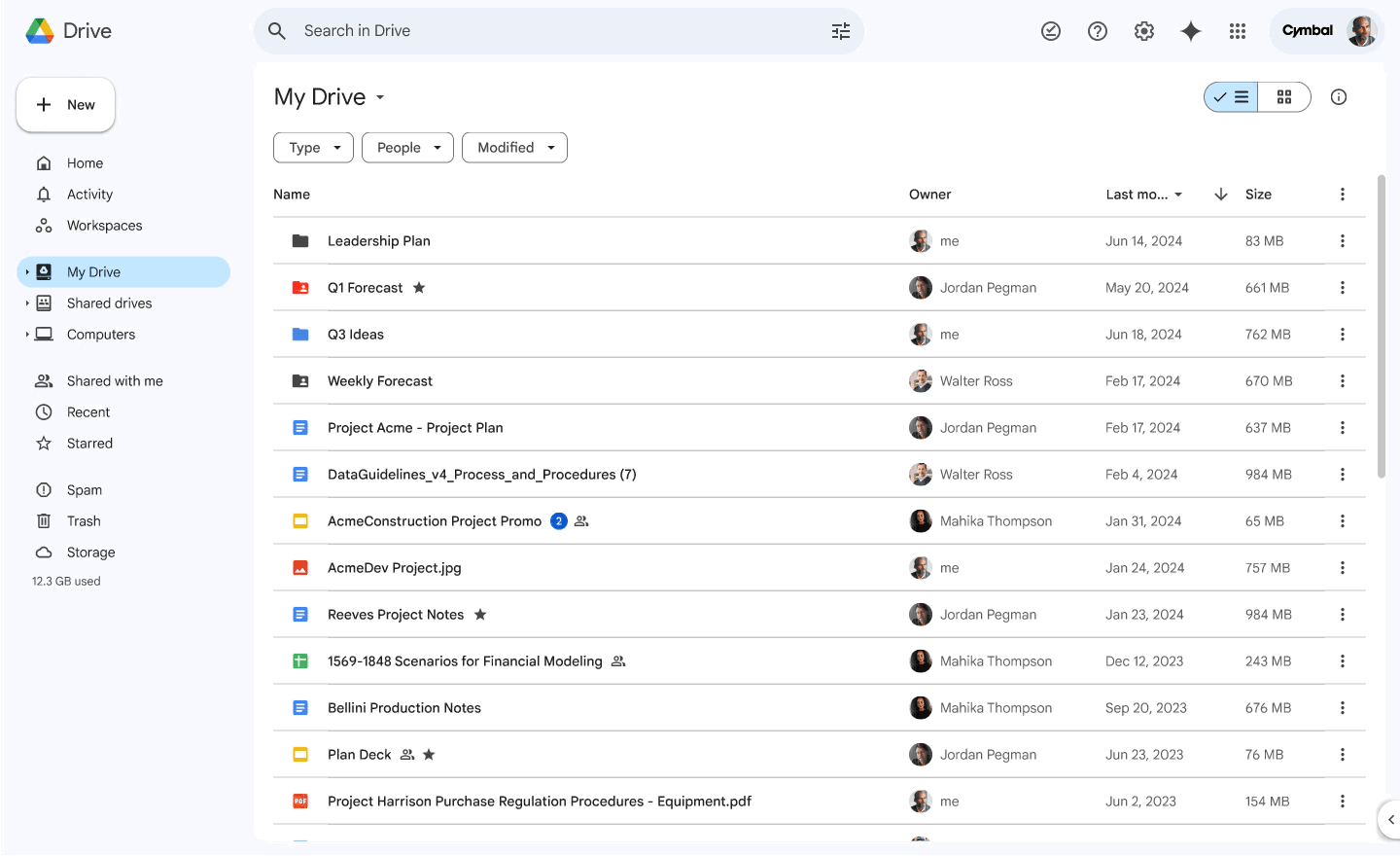Open the Type filter dropdown
1400x856 pixels.
coord(313,148)
